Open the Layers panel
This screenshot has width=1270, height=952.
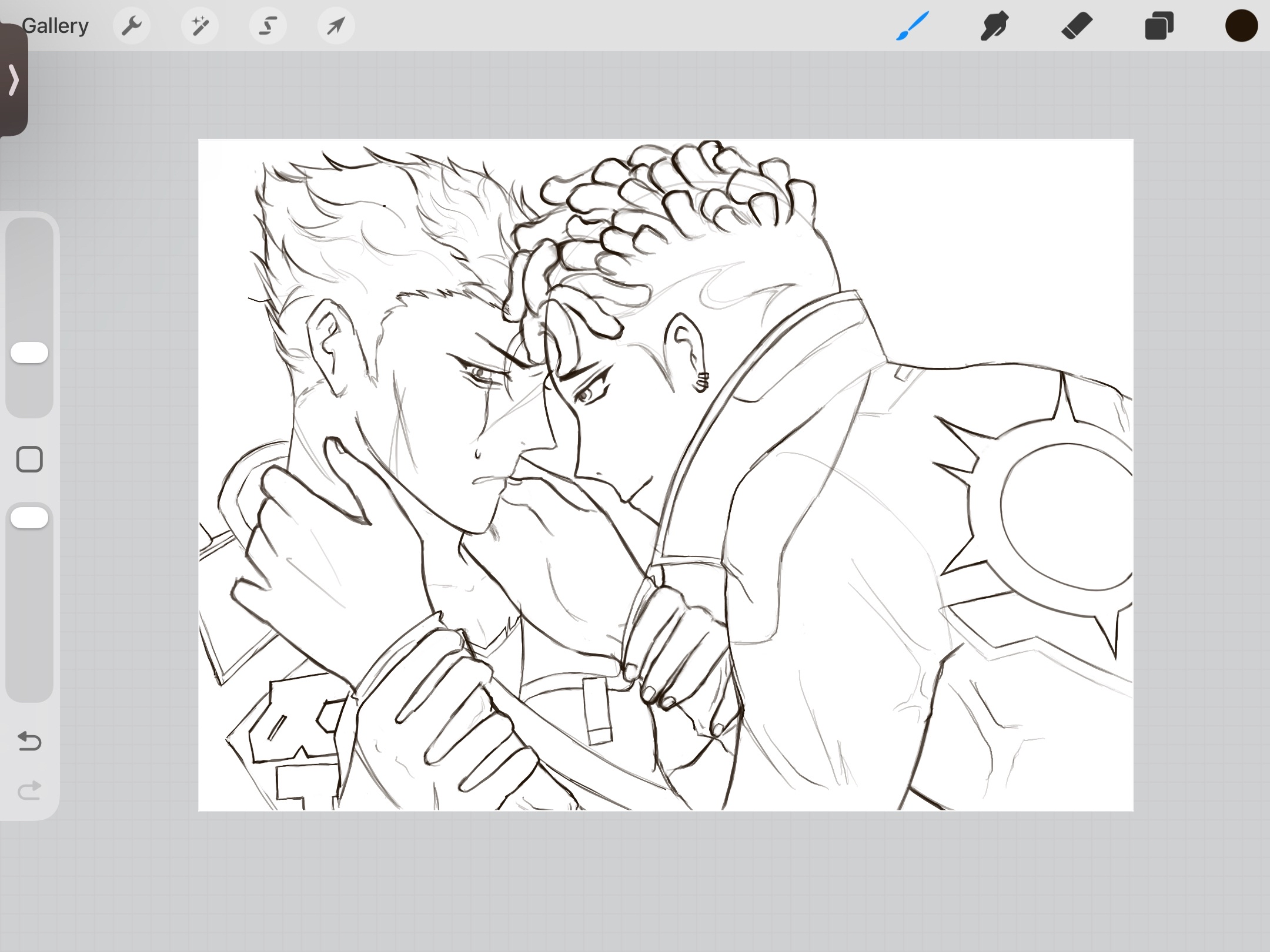[x=1159, y=26]
